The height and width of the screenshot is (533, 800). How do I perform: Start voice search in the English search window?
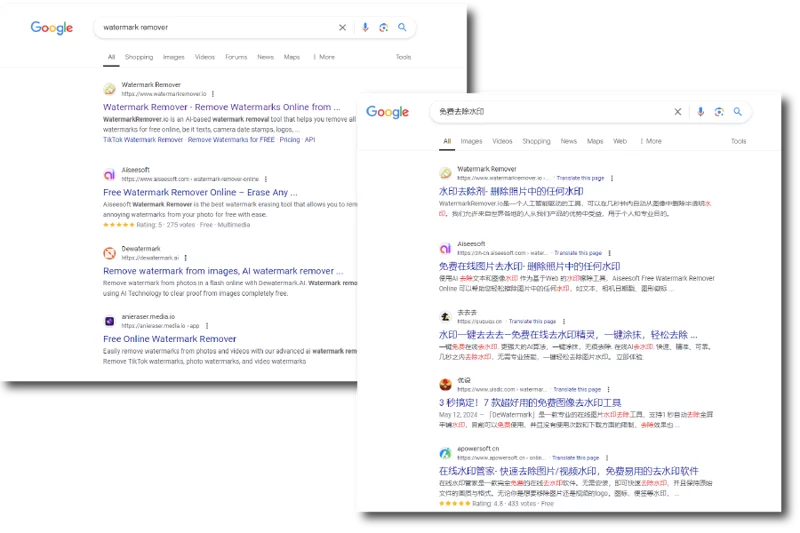pyautogui.click(x=365, y=28)
